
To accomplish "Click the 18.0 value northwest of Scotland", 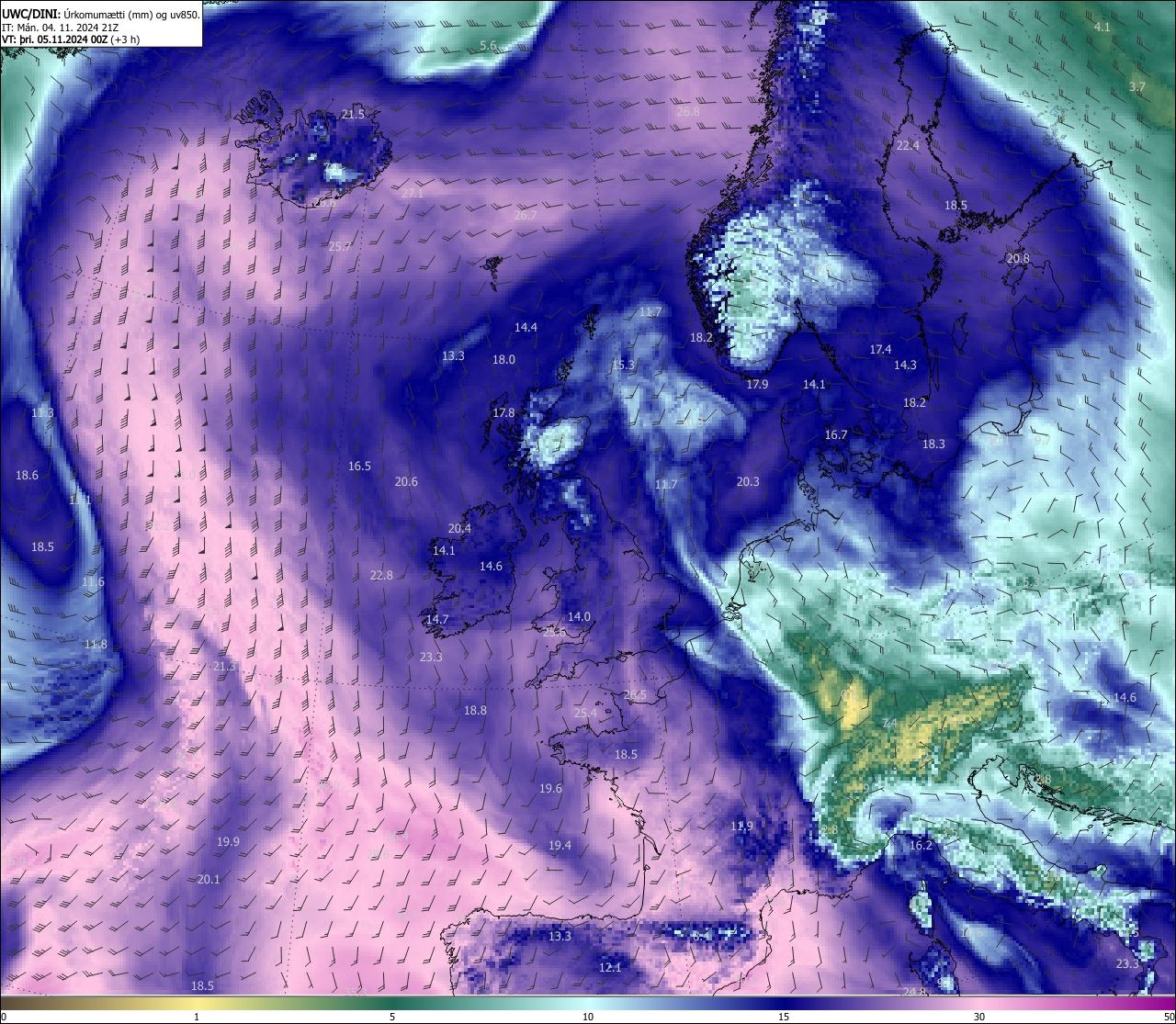I will point(503,359).
